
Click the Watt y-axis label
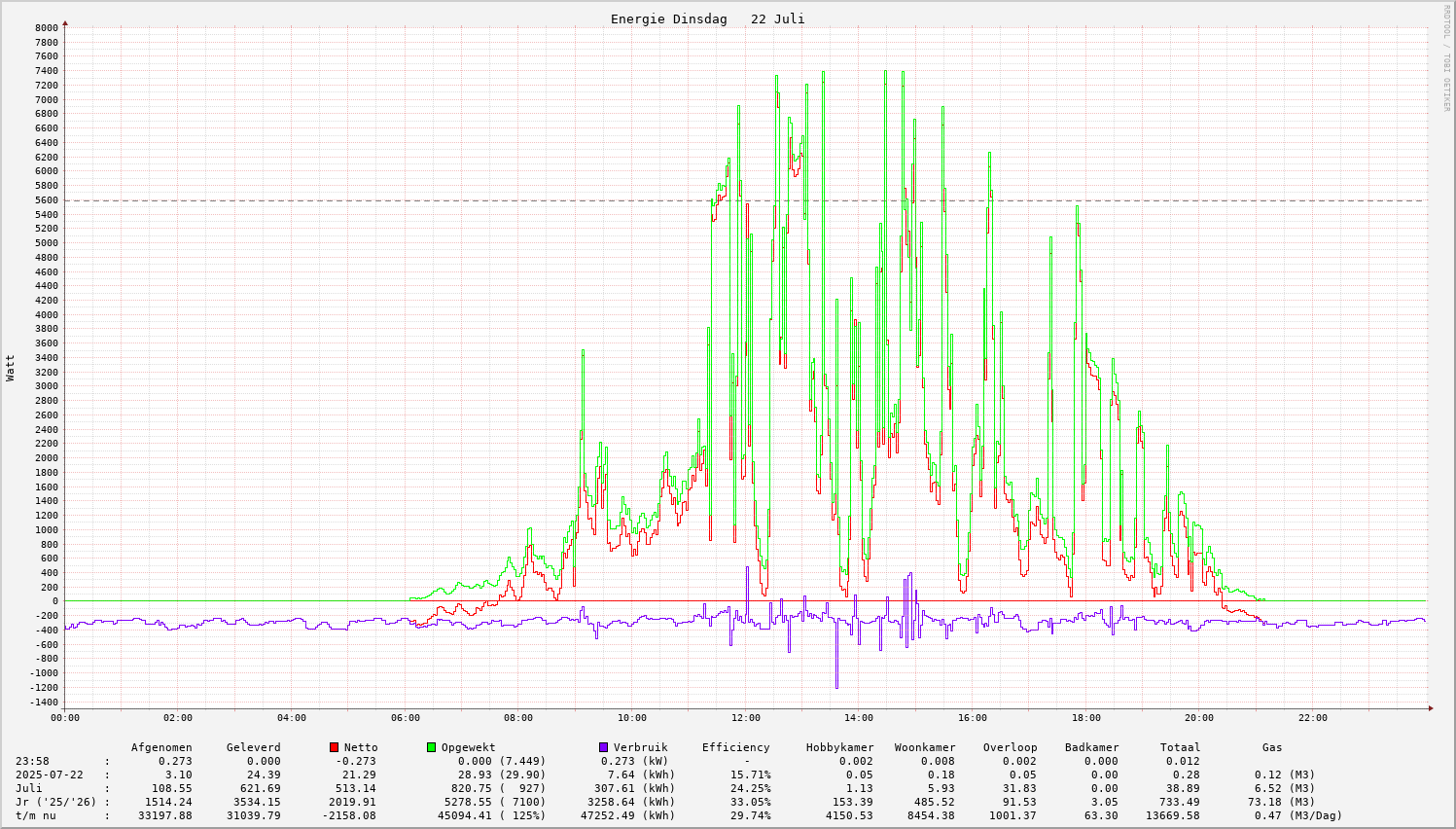pos(11,367)
